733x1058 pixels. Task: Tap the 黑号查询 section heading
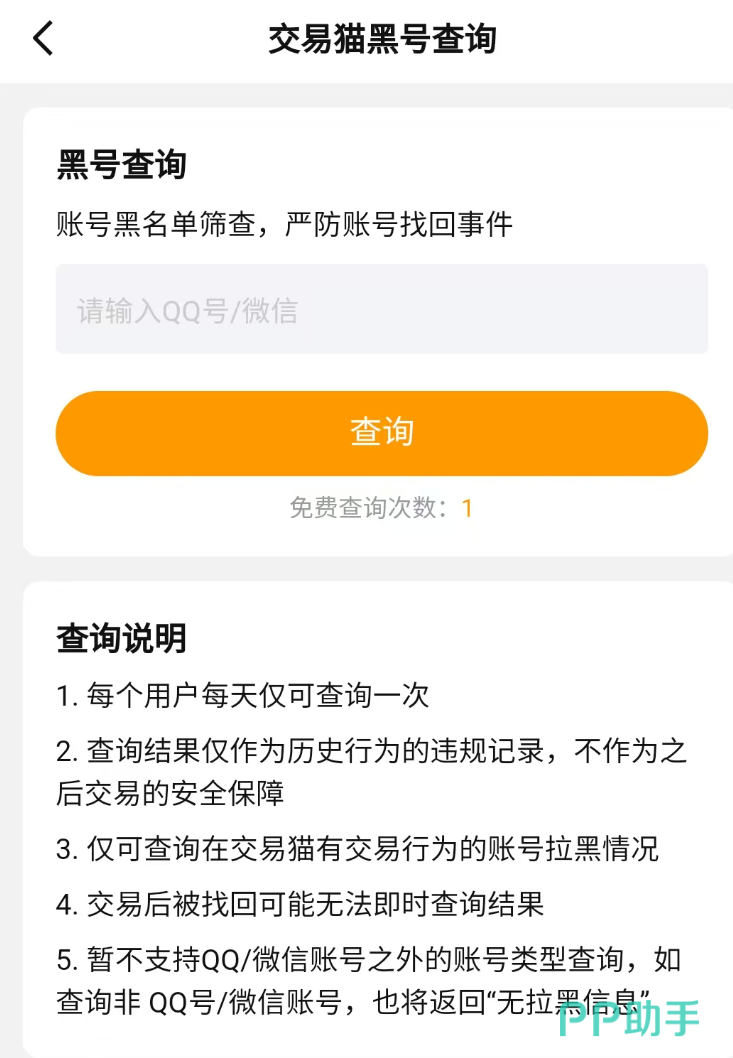click(121, 165)
